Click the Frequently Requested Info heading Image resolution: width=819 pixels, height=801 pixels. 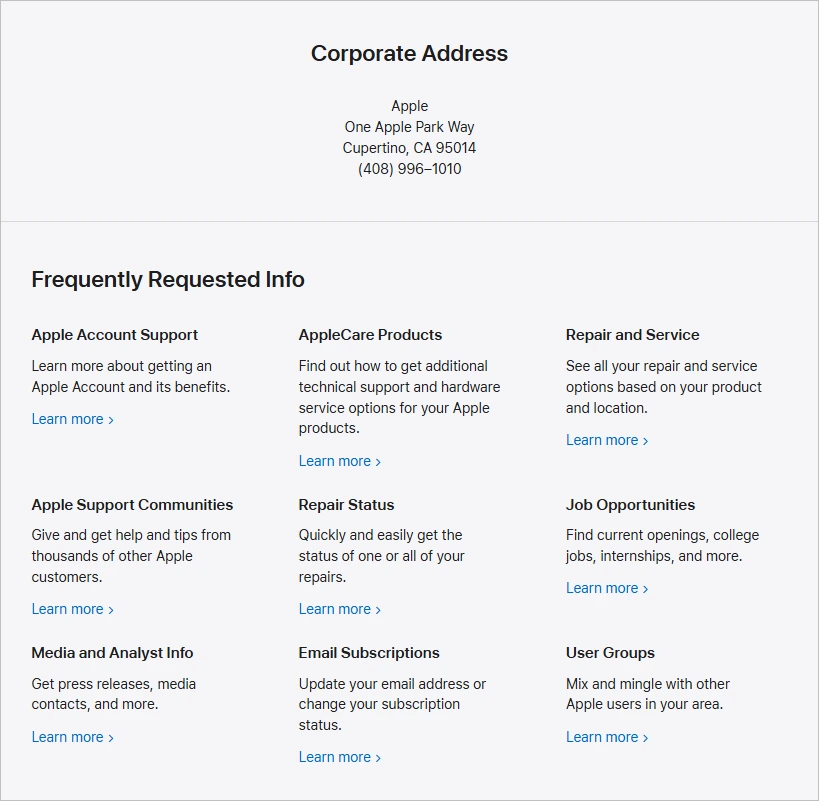pos(168,279)
